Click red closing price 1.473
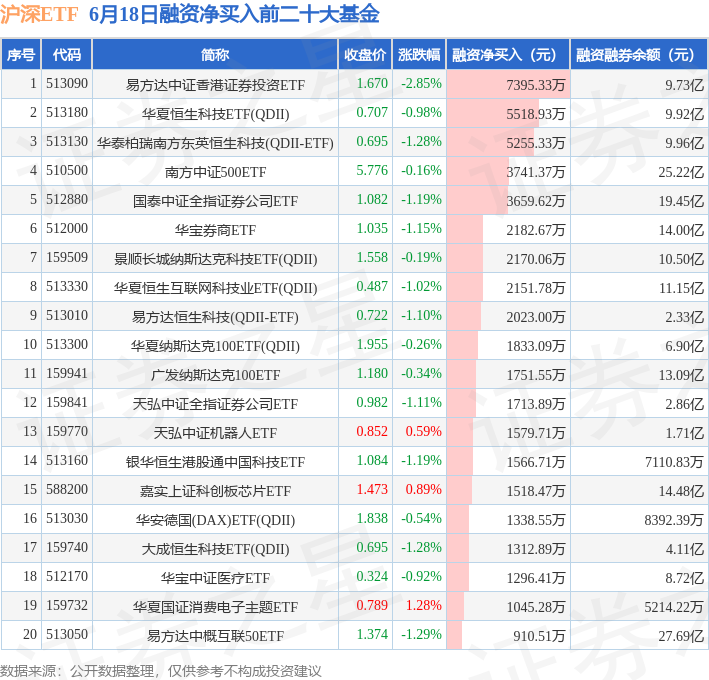Viewport: 709px width, 680px height. tap(372, 489)
